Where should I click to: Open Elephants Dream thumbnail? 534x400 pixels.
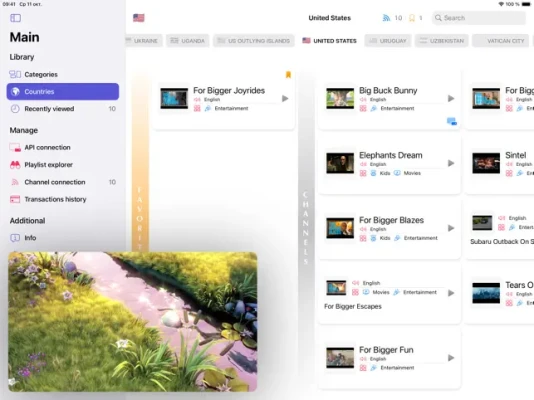click(x=340, y=163)
